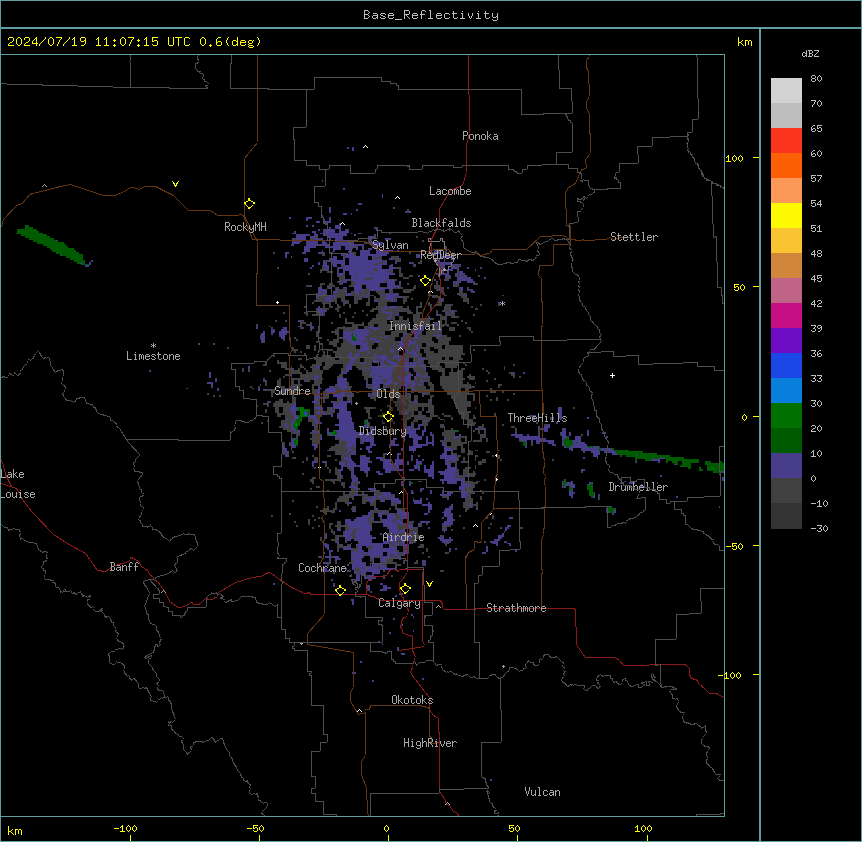Click the Lacombe city label
The width and height of the screenshot is (862, 842).
tap(450, 191)
